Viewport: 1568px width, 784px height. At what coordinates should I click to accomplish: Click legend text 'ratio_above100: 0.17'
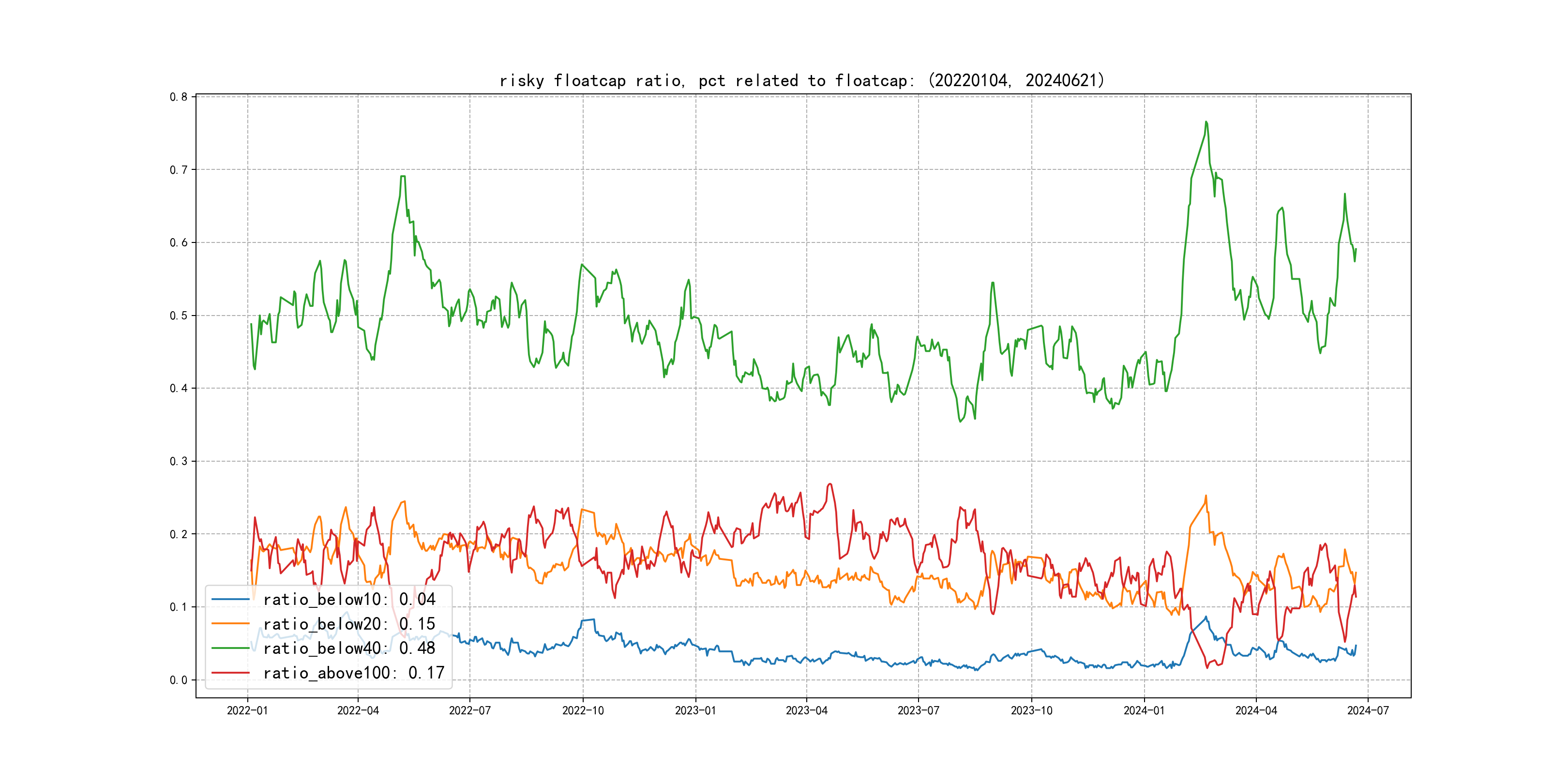354,673
